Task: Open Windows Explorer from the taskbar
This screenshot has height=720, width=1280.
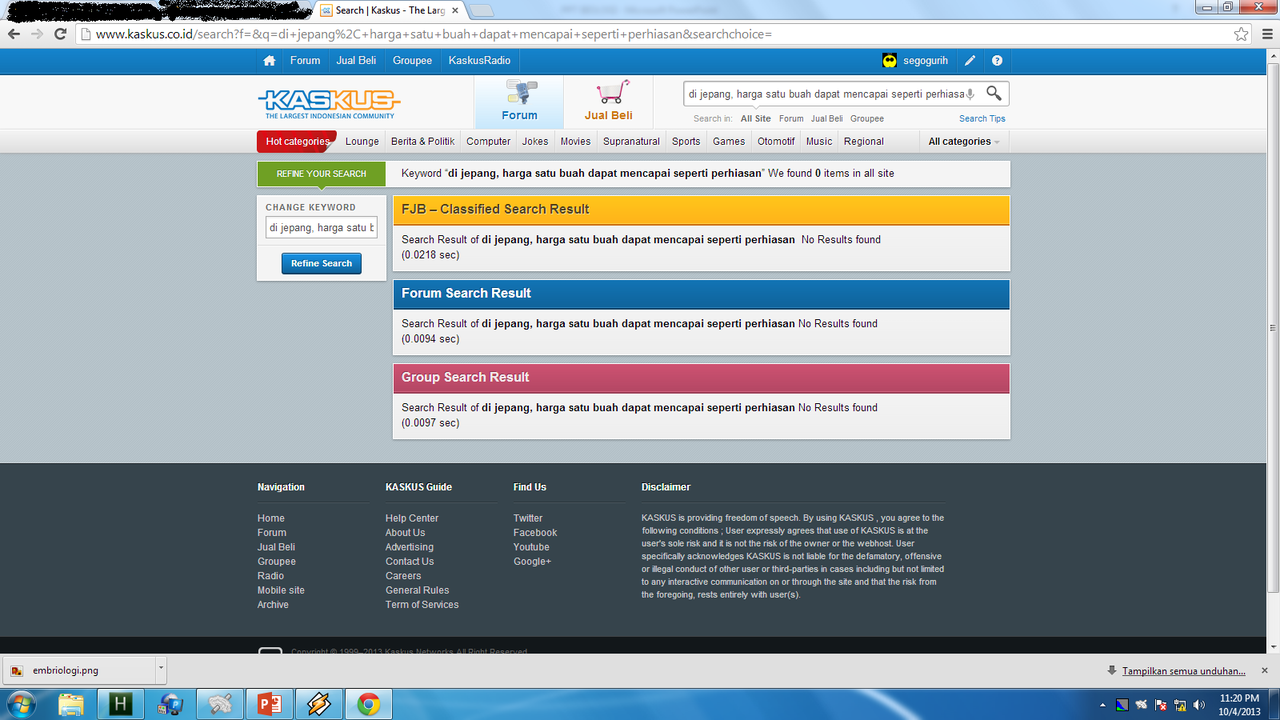Action: [71, 704]
